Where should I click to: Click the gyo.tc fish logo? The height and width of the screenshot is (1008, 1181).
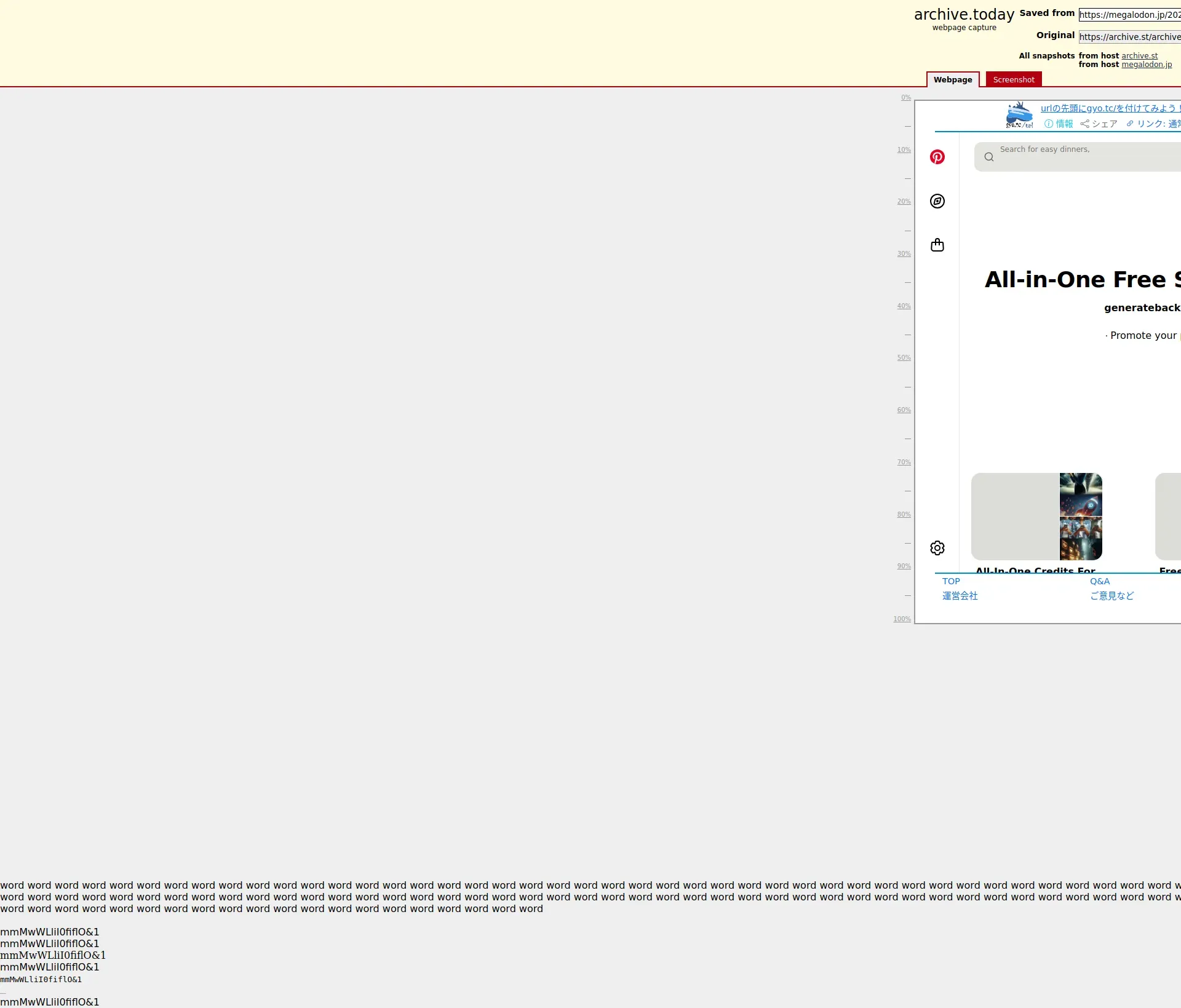point(1019,116)
